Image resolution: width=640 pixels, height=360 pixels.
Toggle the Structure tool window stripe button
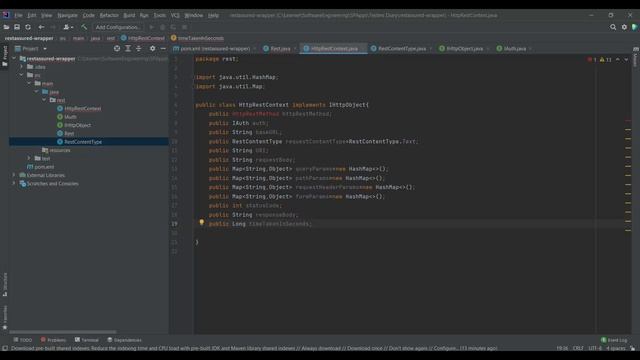[x=5, y=284]
